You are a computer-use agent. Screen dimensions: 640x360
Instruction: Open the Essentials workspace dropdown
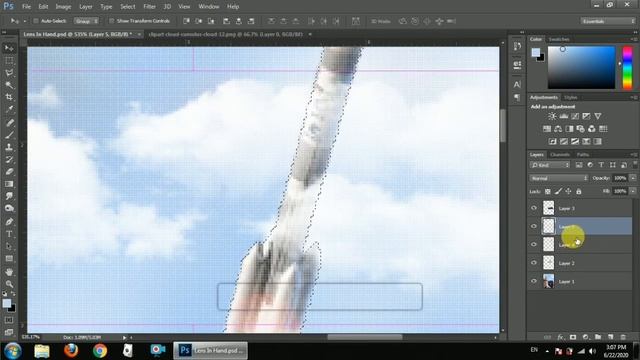608,21
